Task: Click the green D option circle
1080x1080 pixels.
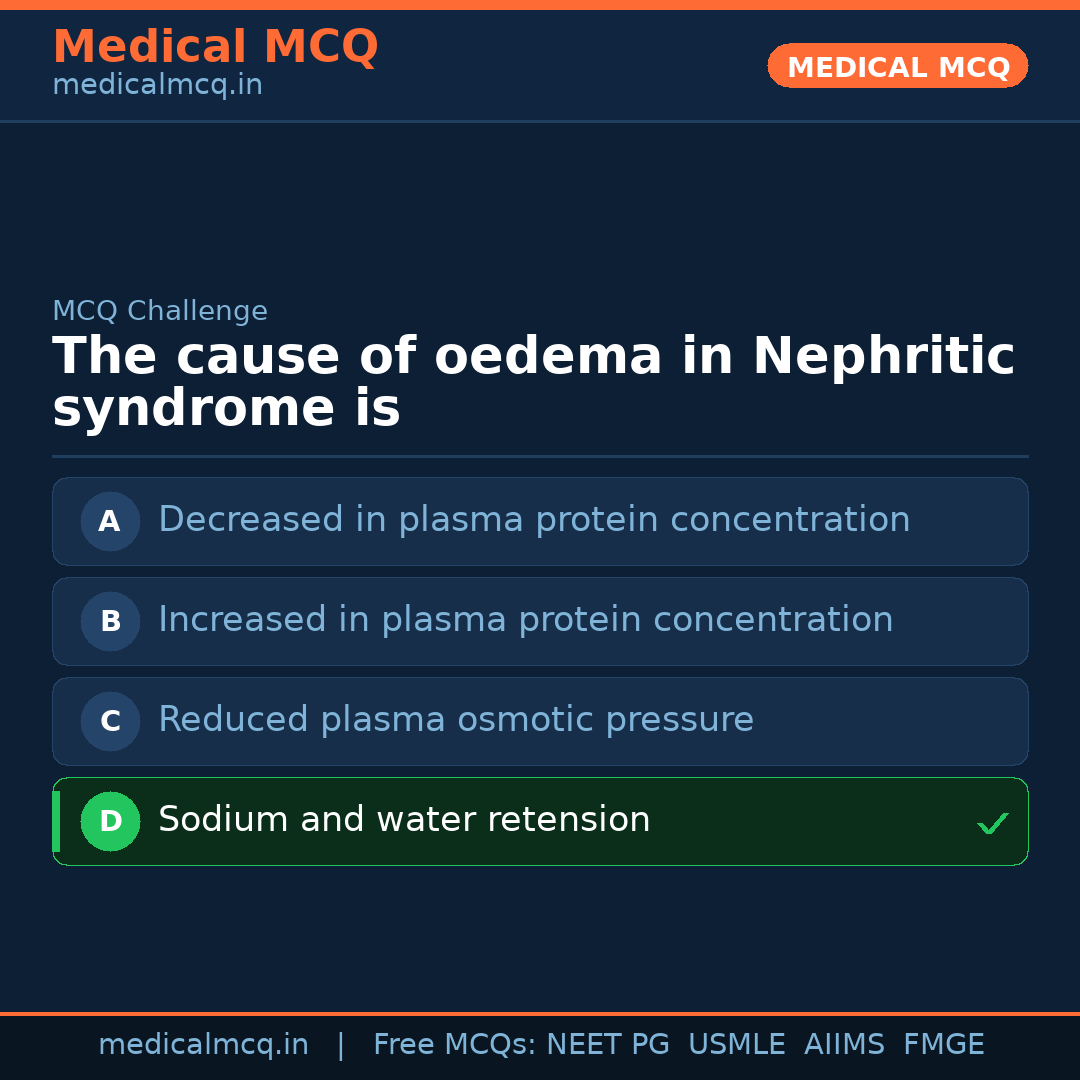Action: pyautogui.click(x=110, y=821)
